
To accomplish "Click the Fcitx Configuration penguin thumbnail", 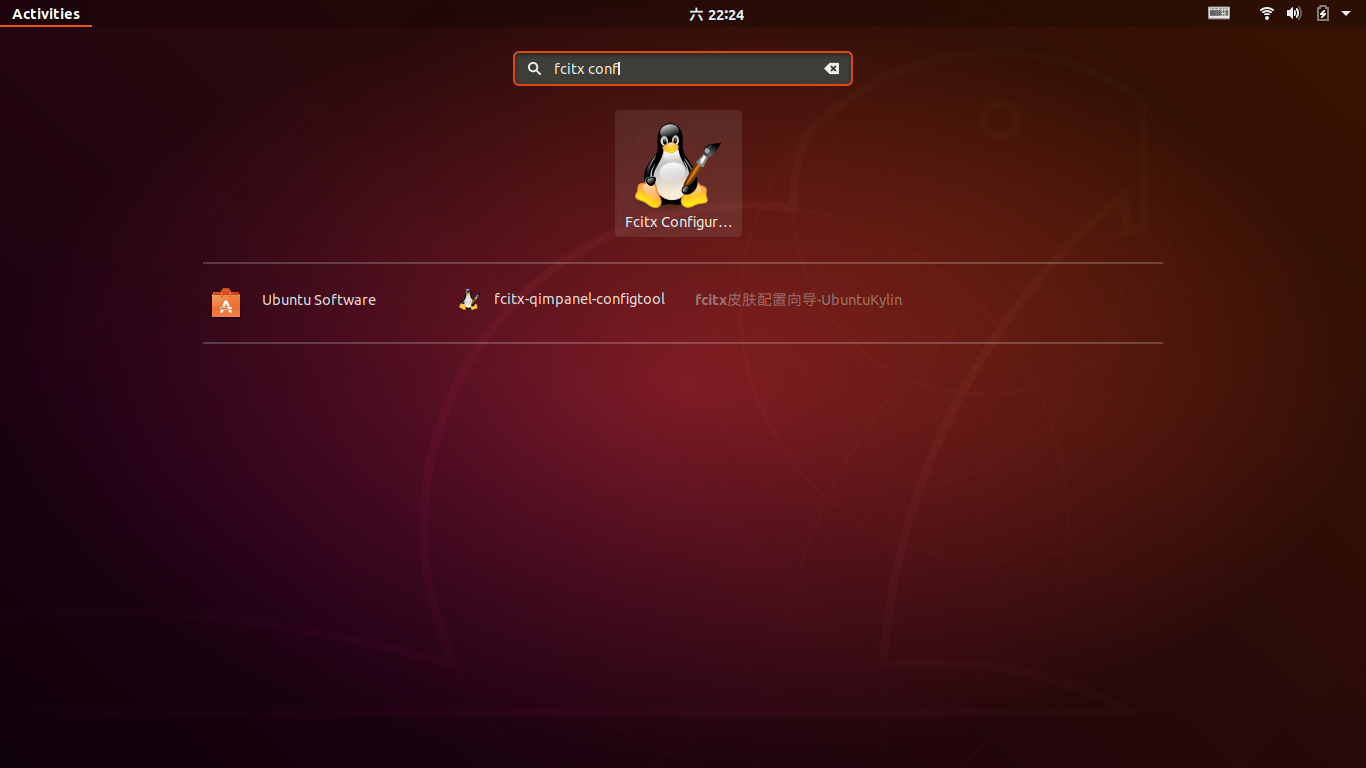I will point(678,165).
